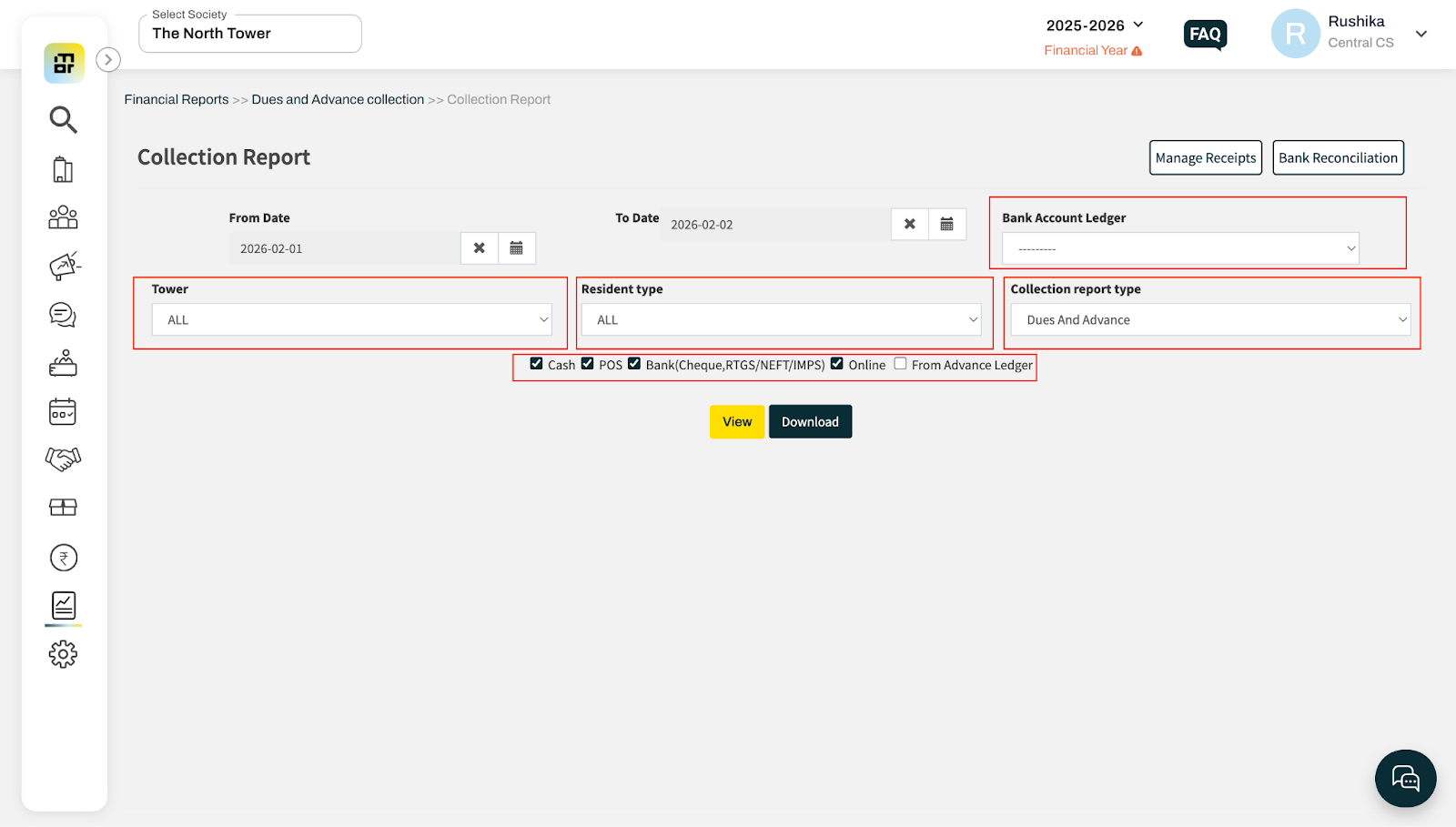Enable the From Advance Ledger checkbox
Screen dimensions: 1456x827
[900, 364]
